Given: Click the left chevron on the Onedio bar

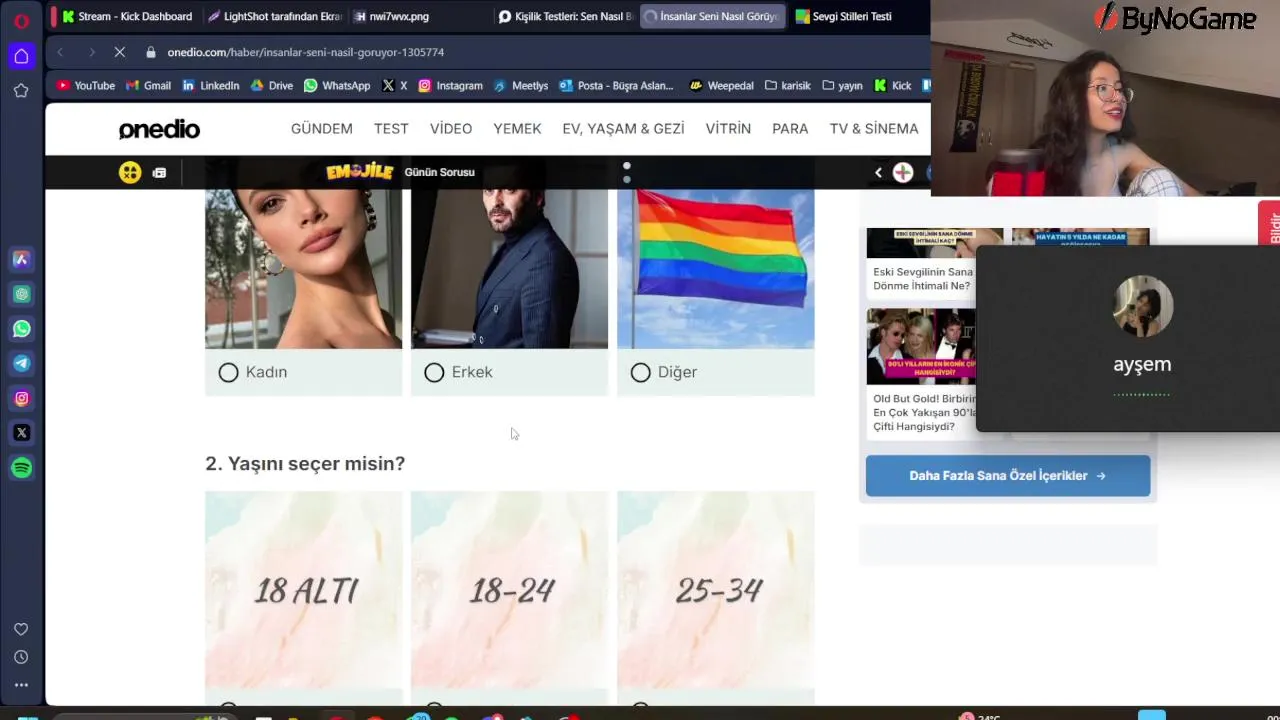Looking at the screenshot, I should 878,172.
